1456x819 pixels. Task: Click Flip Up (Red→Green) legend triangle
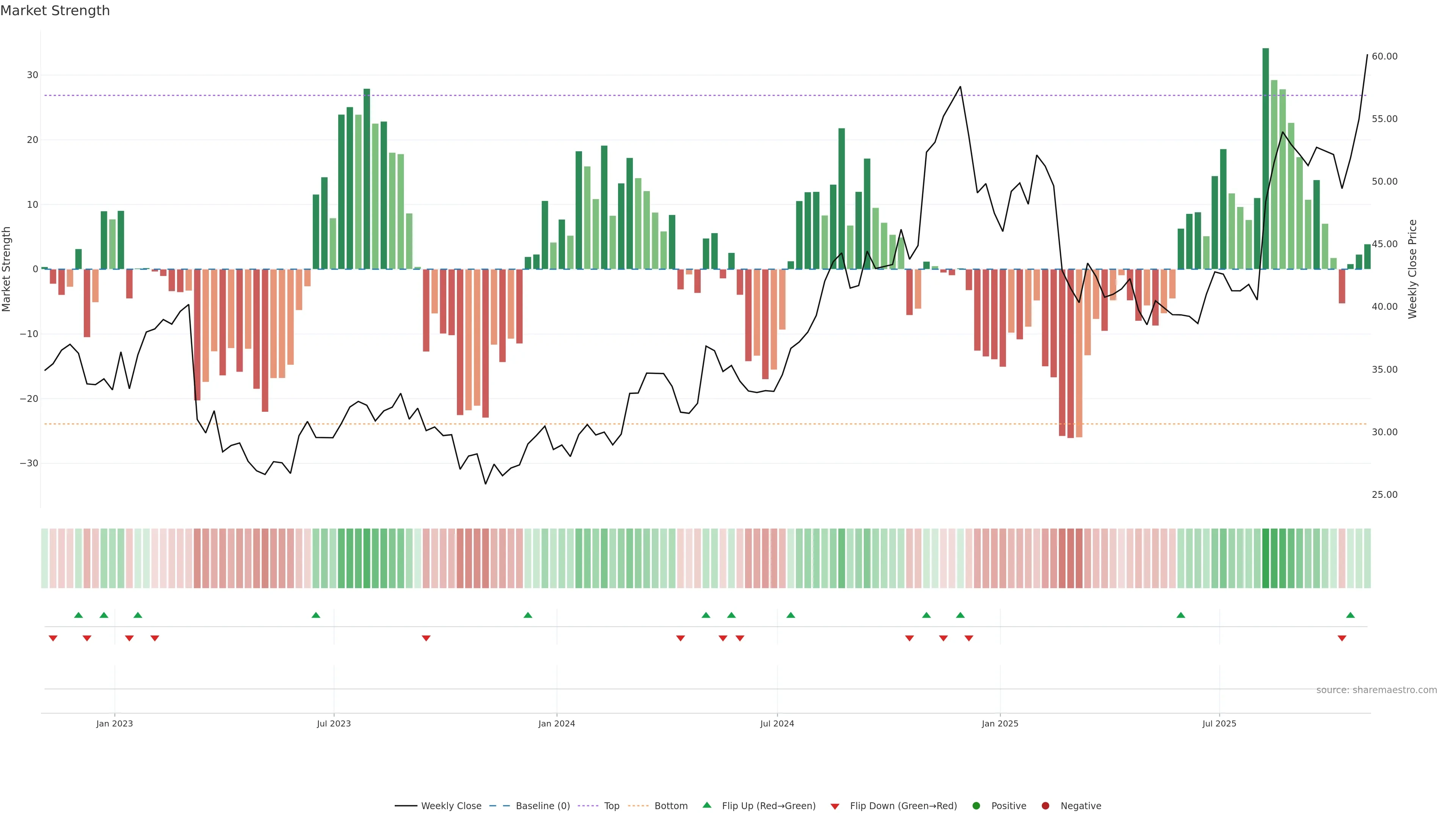tap(706, 805)
